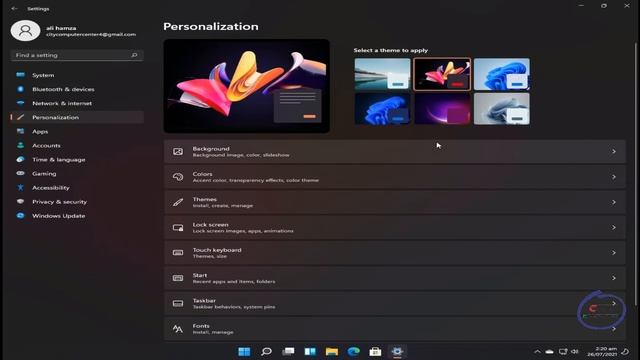Image resolution: width=640 pixels, height=360 pixels.
Task: Apply the dark blue bloom theme
Action: tap(382, 109)
